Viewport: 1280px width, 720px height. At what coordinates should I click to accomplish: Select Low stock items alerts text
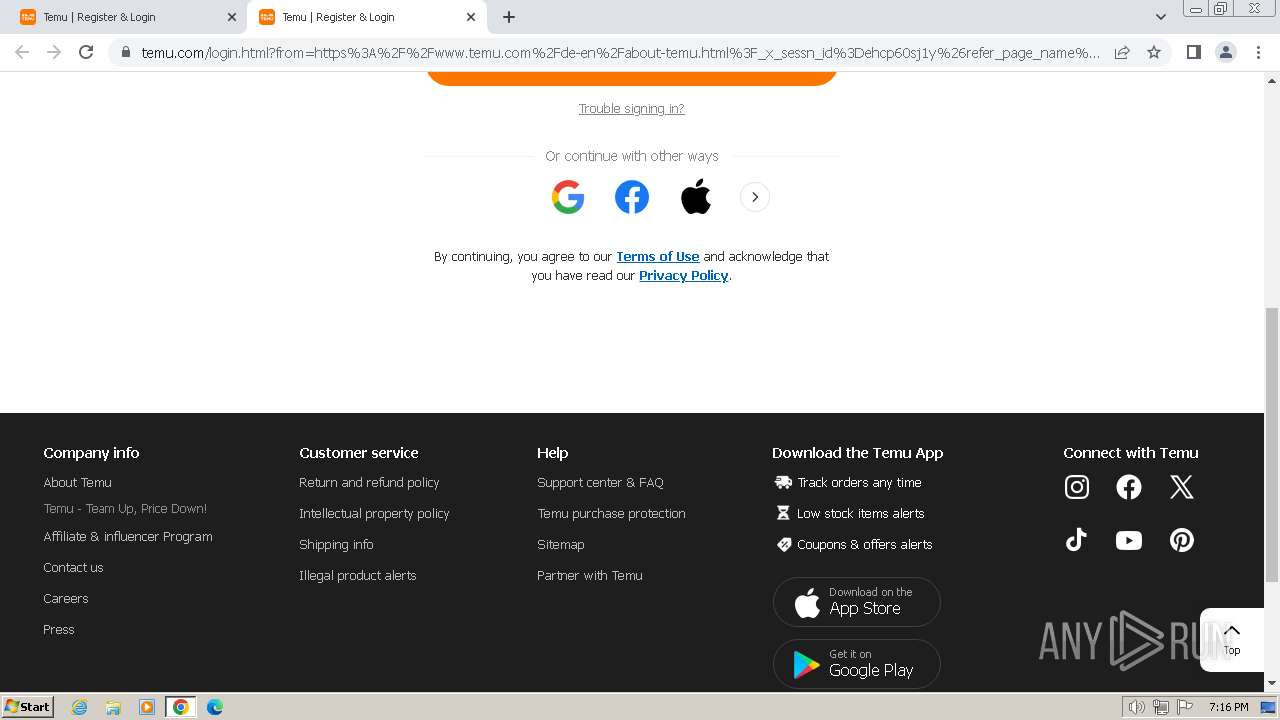point(860,513)
